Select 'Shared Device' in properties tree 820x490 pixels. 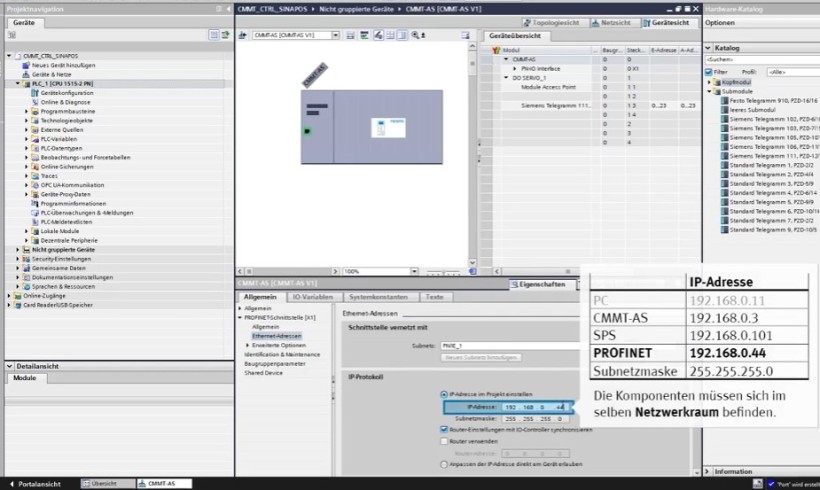point(263,373)
